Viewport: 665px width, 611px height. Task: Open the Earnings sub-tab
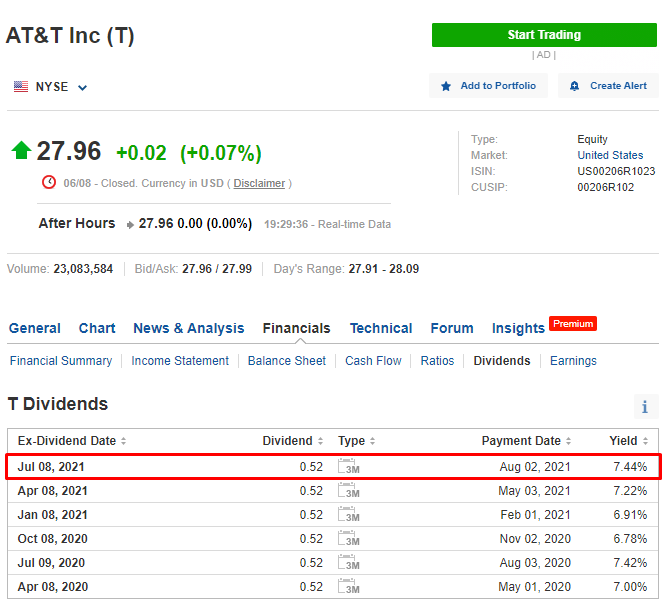(x=573, y=360)
